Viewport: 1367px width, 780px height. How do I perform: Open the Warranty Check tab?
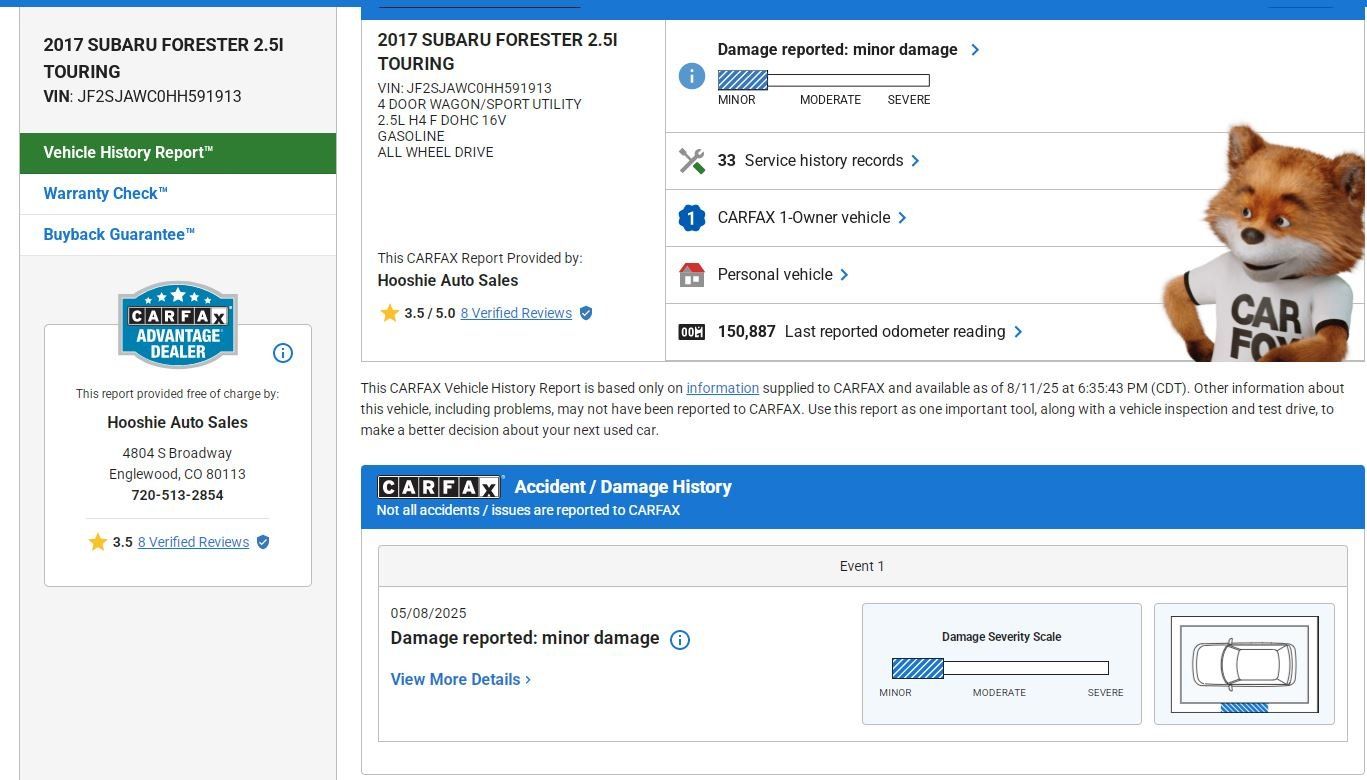pyautogui.click(x=178, y=194)
